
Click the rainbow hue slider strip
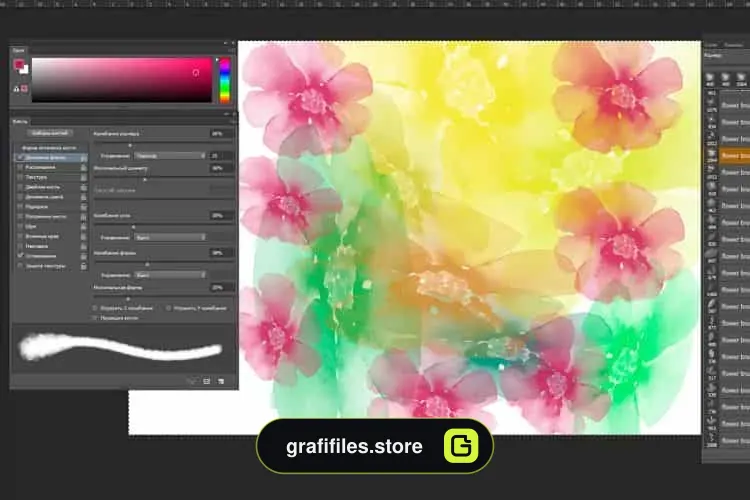[224, 80]
